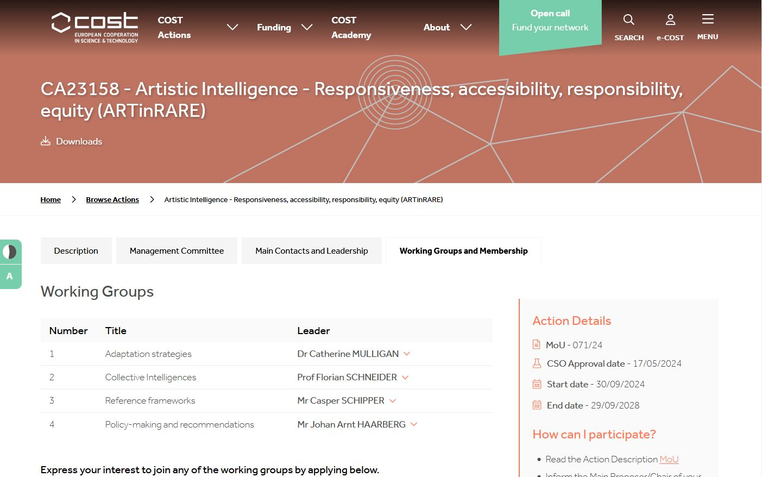Screen dimensions: 762x477
Task: Click the font size A accessibility button
Action: coord(9,276)
